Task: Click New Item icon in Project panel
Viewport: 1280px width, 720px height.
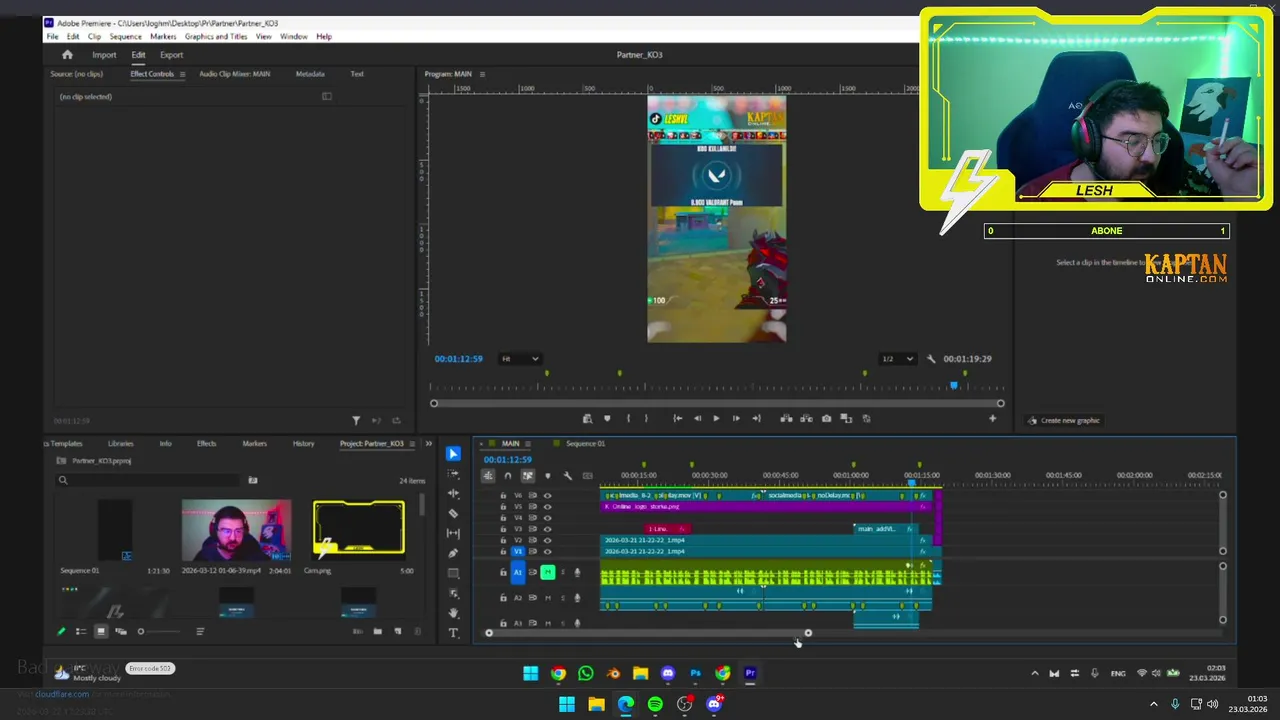Action: pyautogui.click(x=397, y=632)
